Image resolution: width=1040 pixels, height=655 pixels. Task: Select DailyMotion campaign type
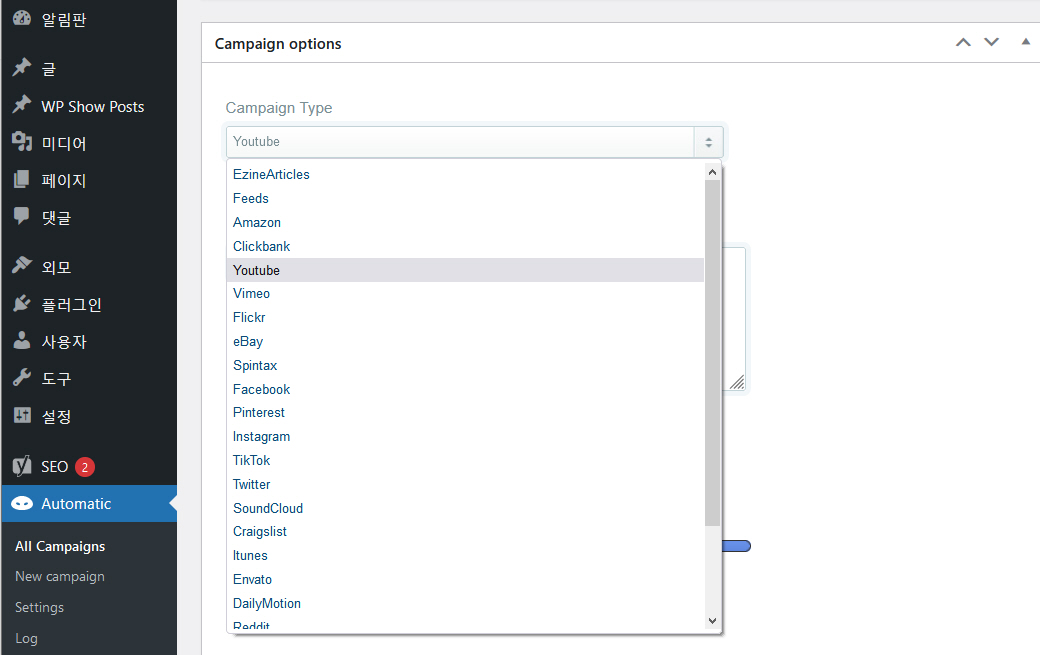[465, 603]
